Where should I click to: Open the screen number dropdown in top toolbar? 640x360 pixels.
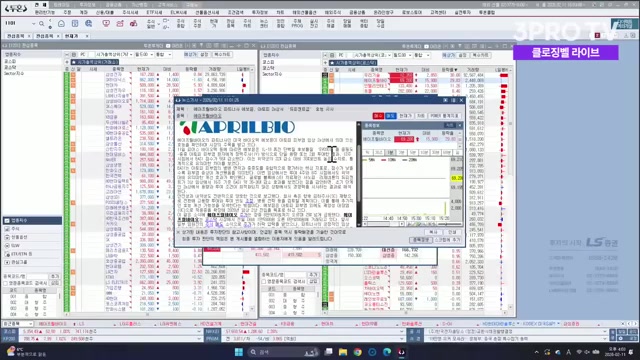[33, 24]
